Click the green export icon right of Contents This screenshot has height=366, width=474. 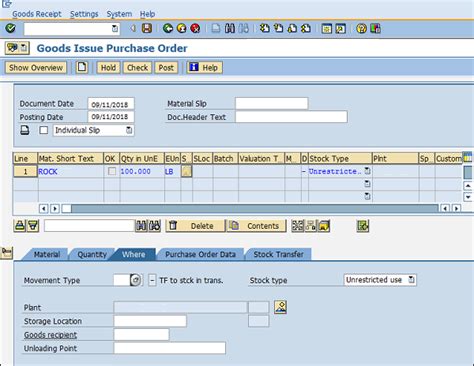363,226
